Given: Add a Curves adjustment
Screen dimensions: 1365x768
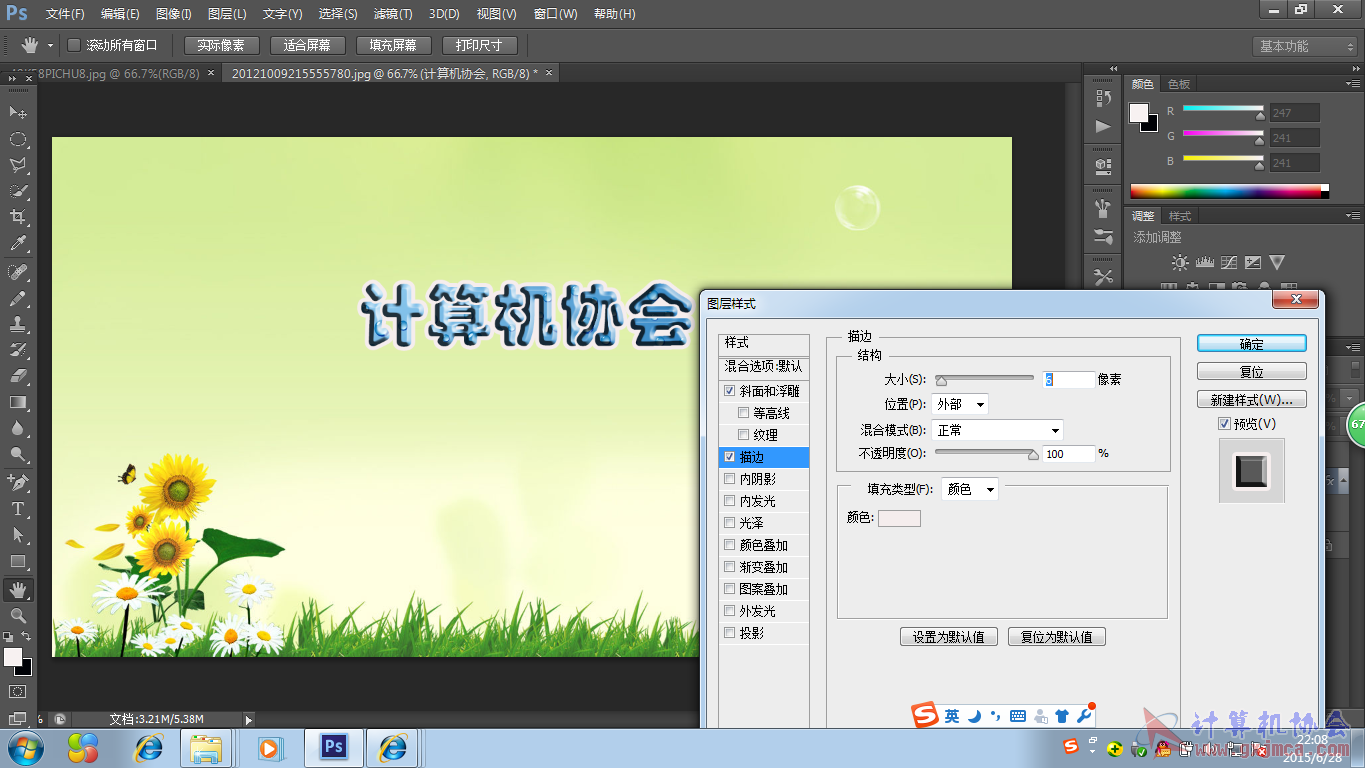Looking at the screenshot, I should [1229, 263].
